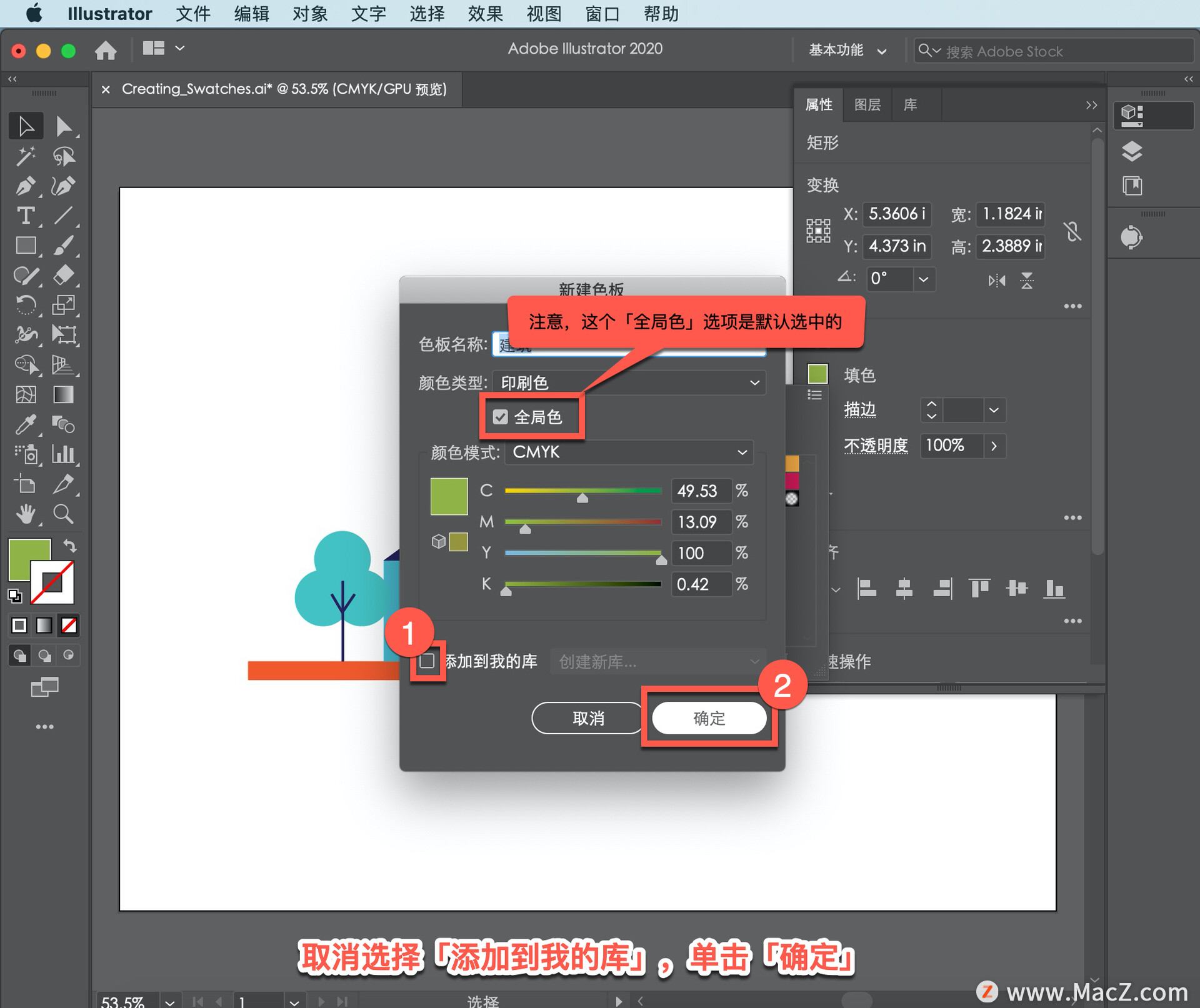Viewport: 1200px width, 1008px height.
Task: Uncheck the 全局色 checkbox
Action: click(501, 417)
